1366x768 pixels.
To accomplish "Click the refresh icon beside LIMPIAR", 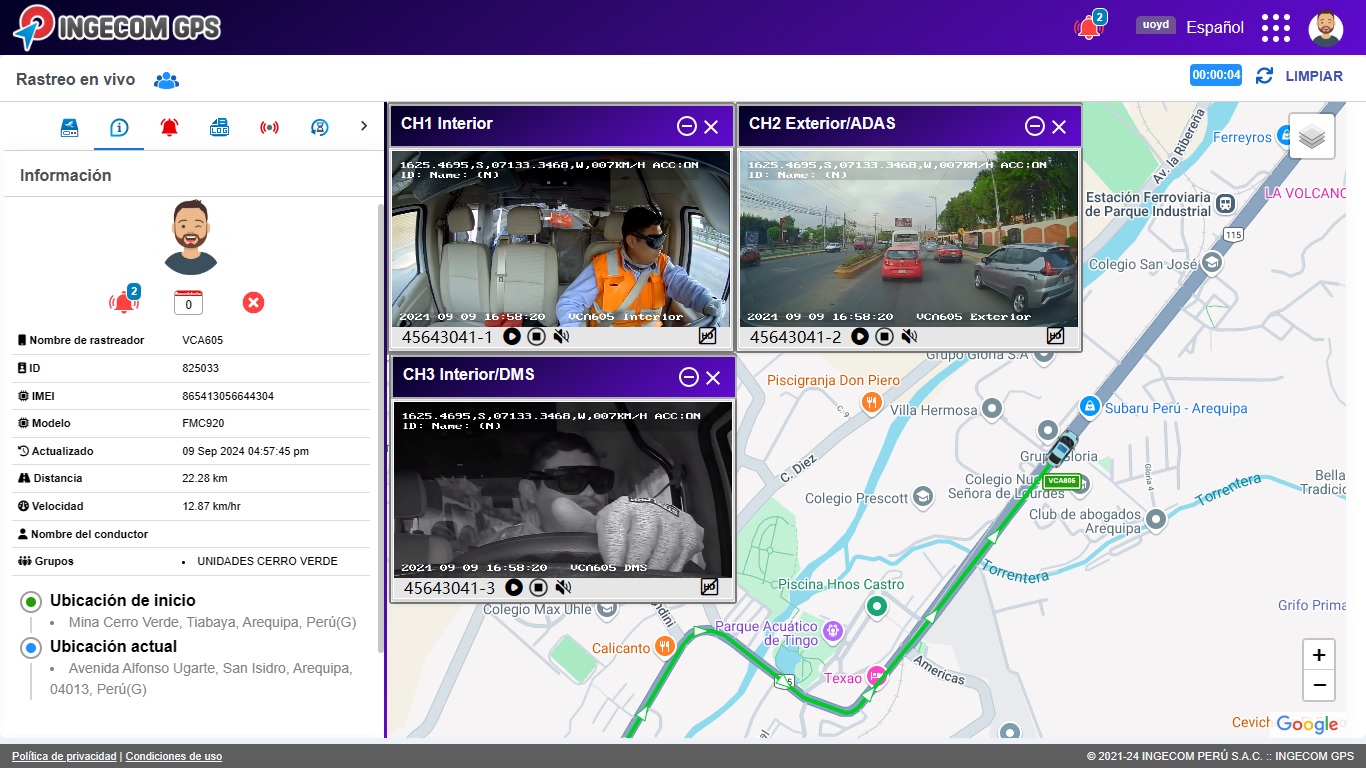I will click(1264, 76).
